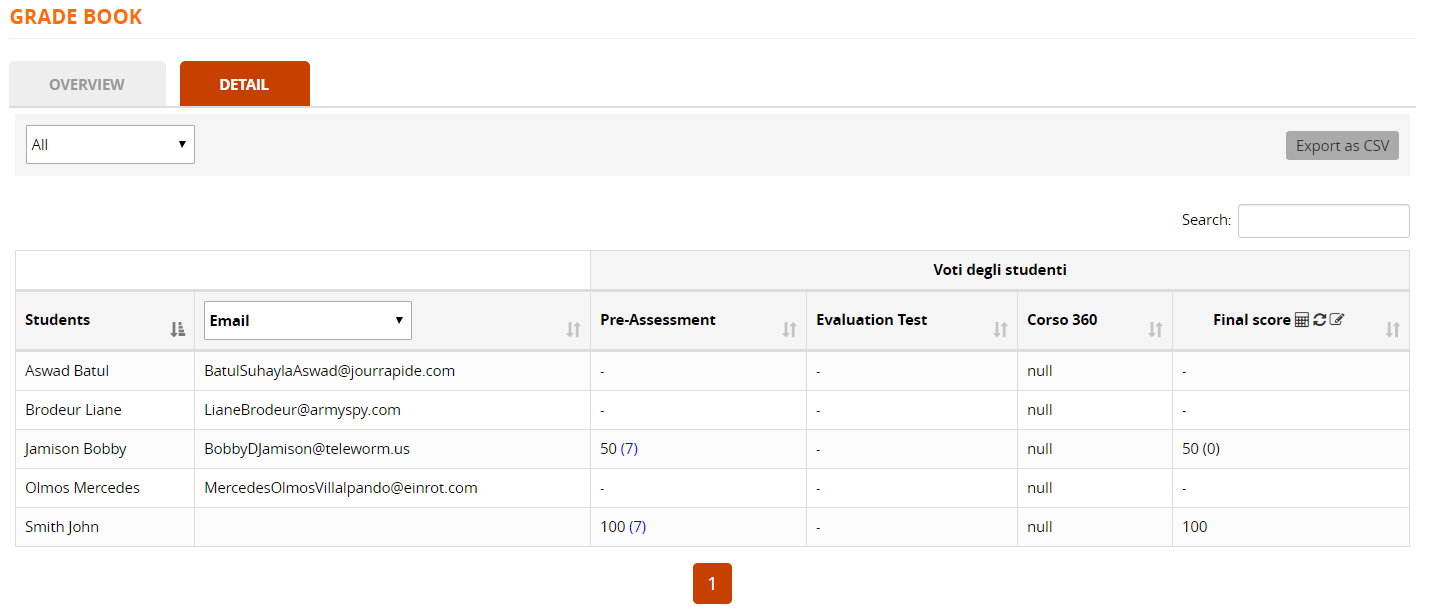Sort the Evaluation Test column
Image resolution: width=1429 pixels, height=615 pixels.
point(1001,327)
